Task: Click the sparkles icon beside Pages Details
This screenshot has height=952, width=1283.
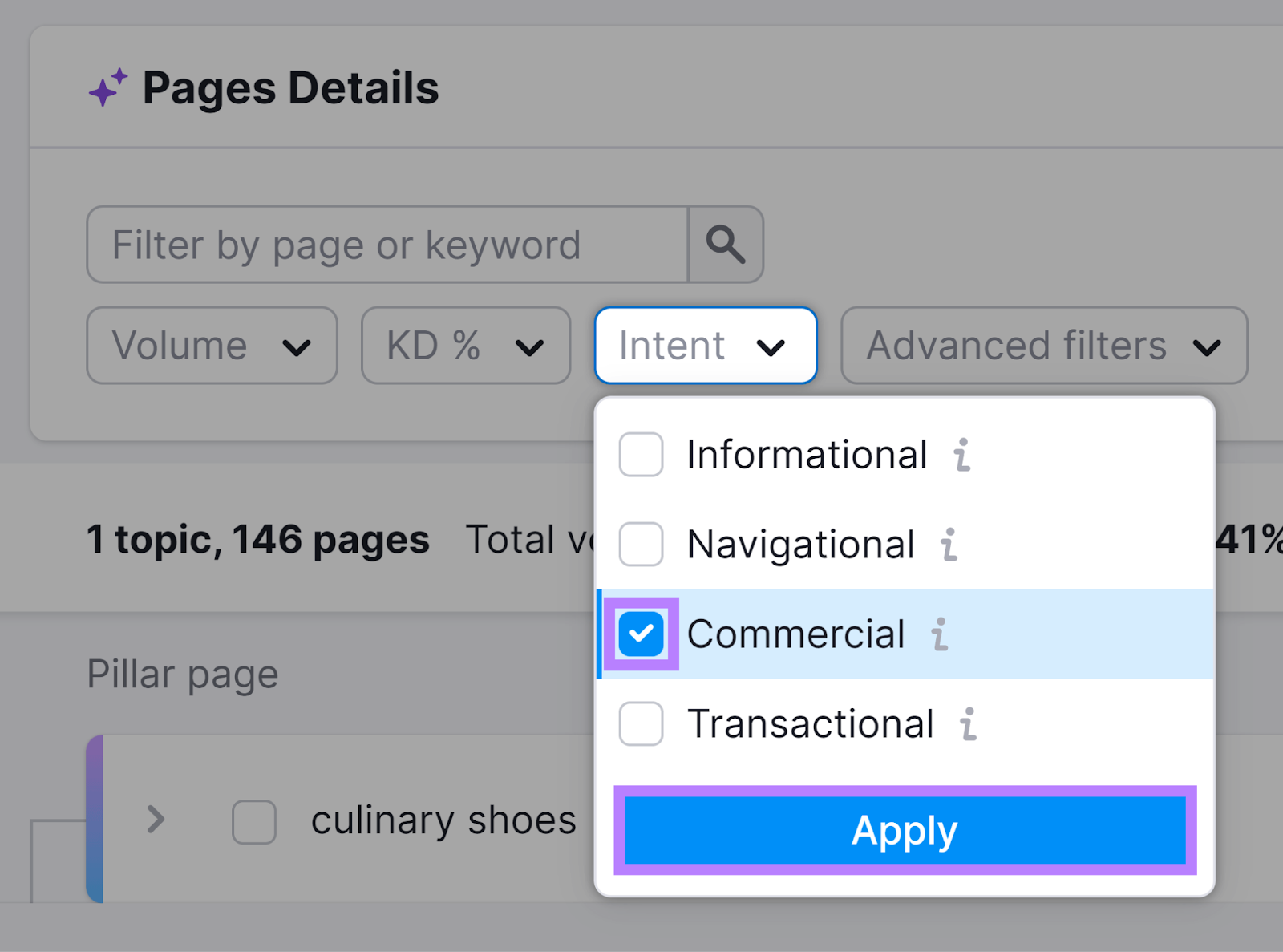Action: pos(108,87)
